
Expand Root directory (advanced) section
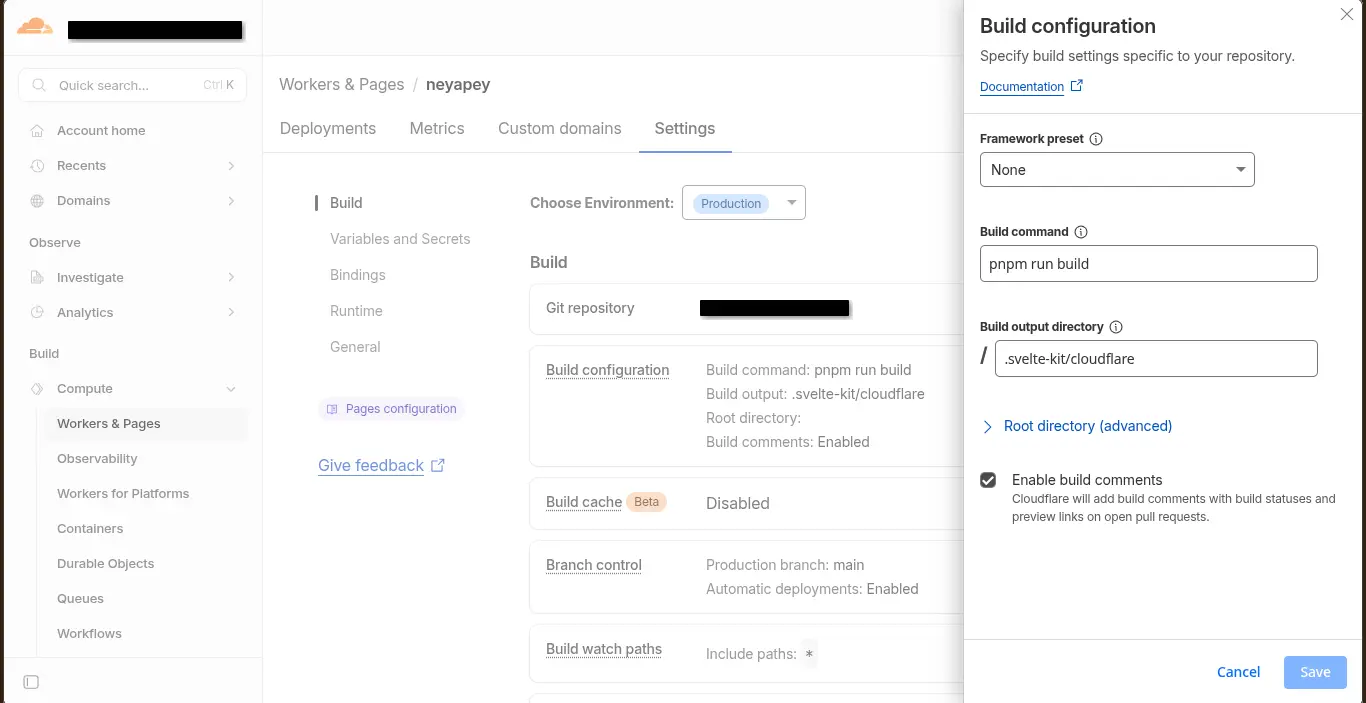pos(1076,426)
